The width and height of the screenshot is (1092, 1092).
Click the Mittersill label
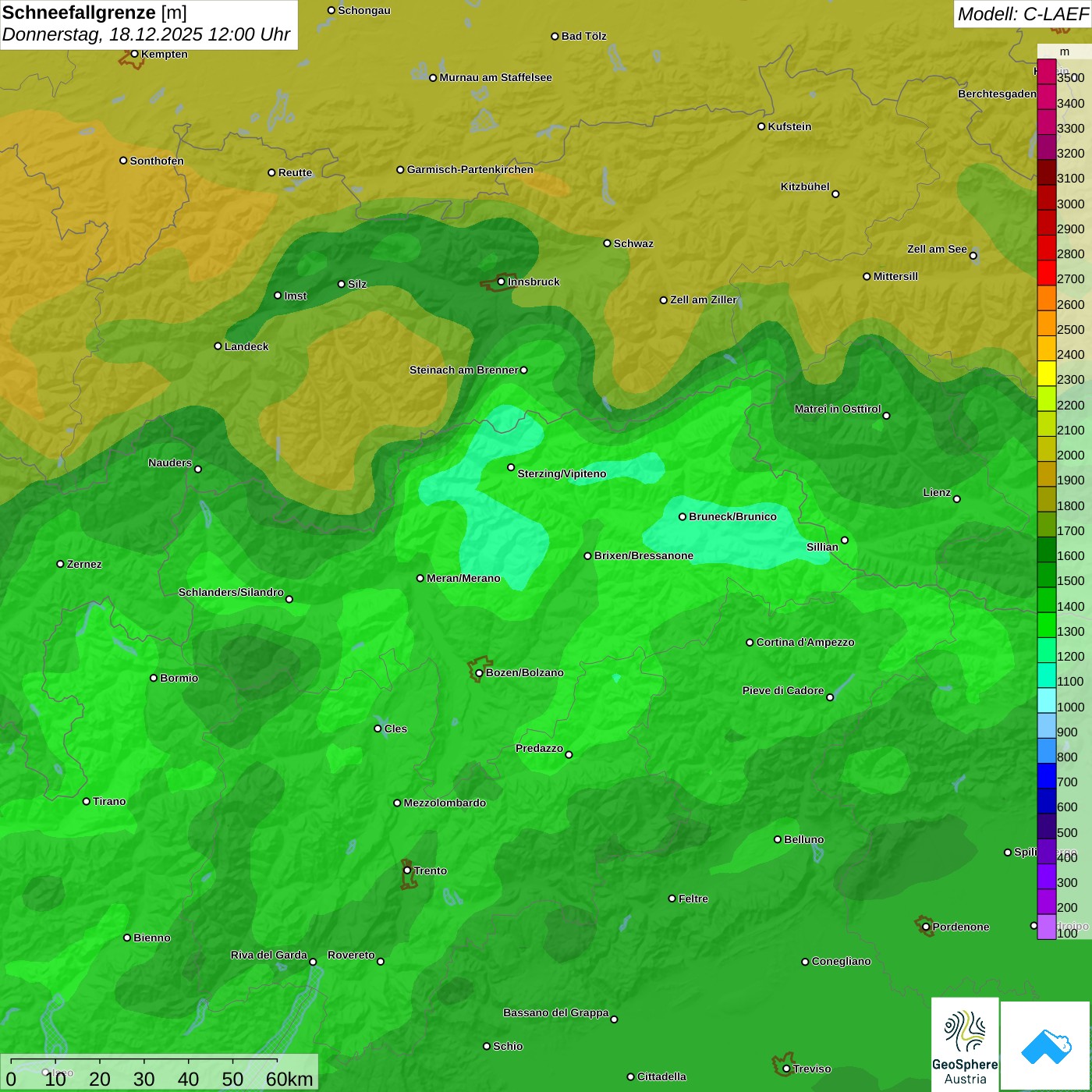[x=895, y=276]
